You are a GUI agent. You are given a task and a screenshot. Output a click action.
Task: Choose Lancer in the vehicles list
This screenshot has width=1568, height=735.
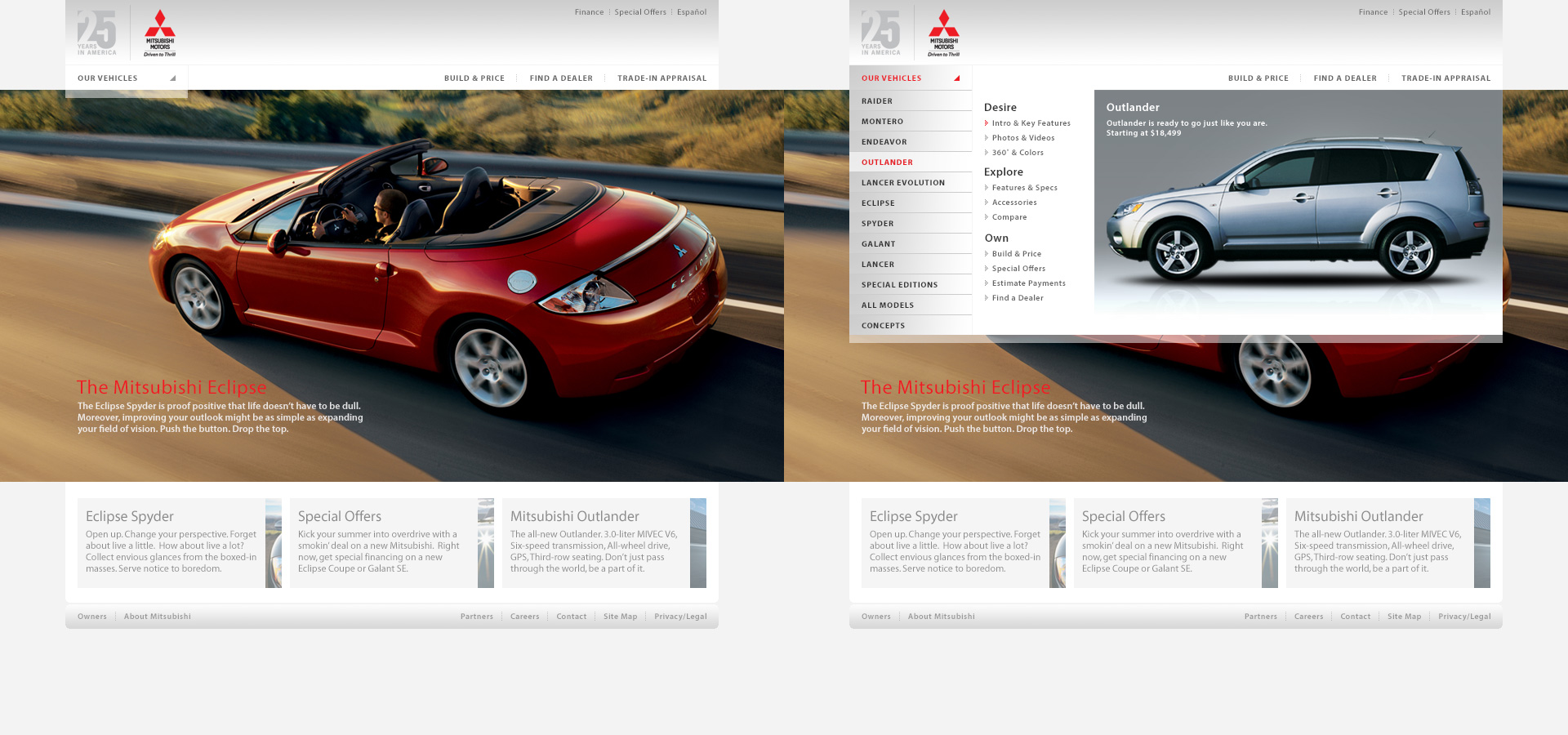pyautogui.click(x=911, y=265)
